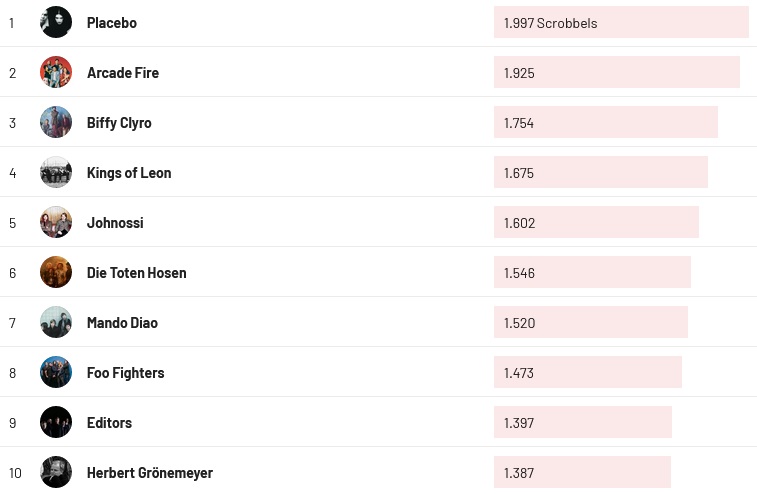Click the Biffy Clyro avatar

56,122
